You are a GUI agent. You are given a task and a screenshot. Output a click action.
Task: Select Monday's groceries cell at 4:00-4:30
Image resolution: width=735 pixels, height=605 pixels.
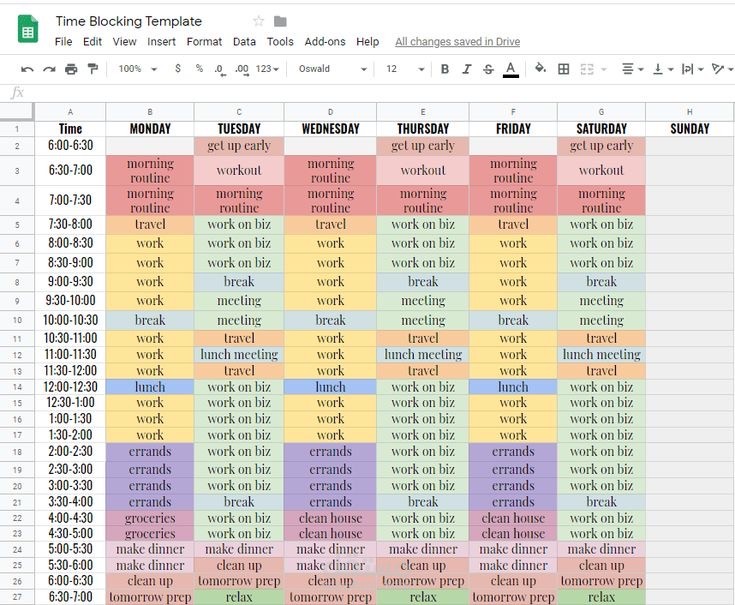point(150,518)
